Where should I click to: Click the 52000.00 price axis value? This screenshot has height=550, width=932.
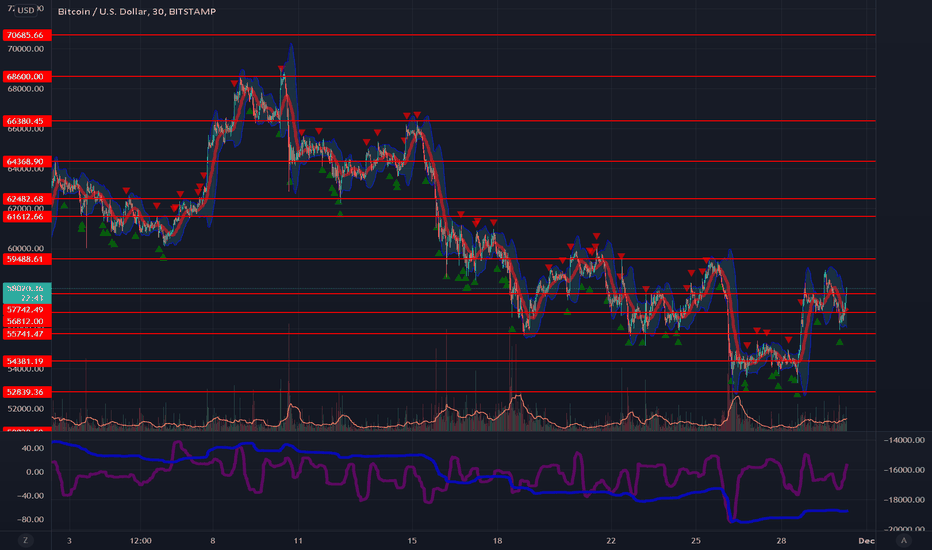tap(26, 408)
